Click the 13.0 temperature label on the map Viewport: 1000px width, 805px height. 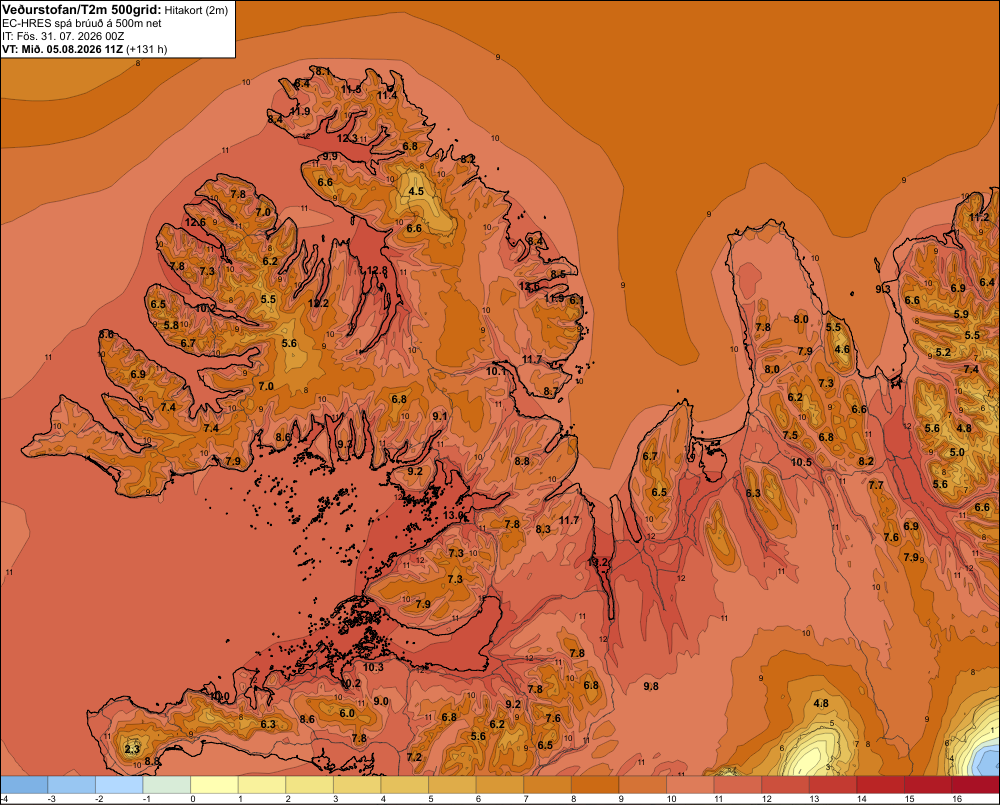[x=453, y=515]
